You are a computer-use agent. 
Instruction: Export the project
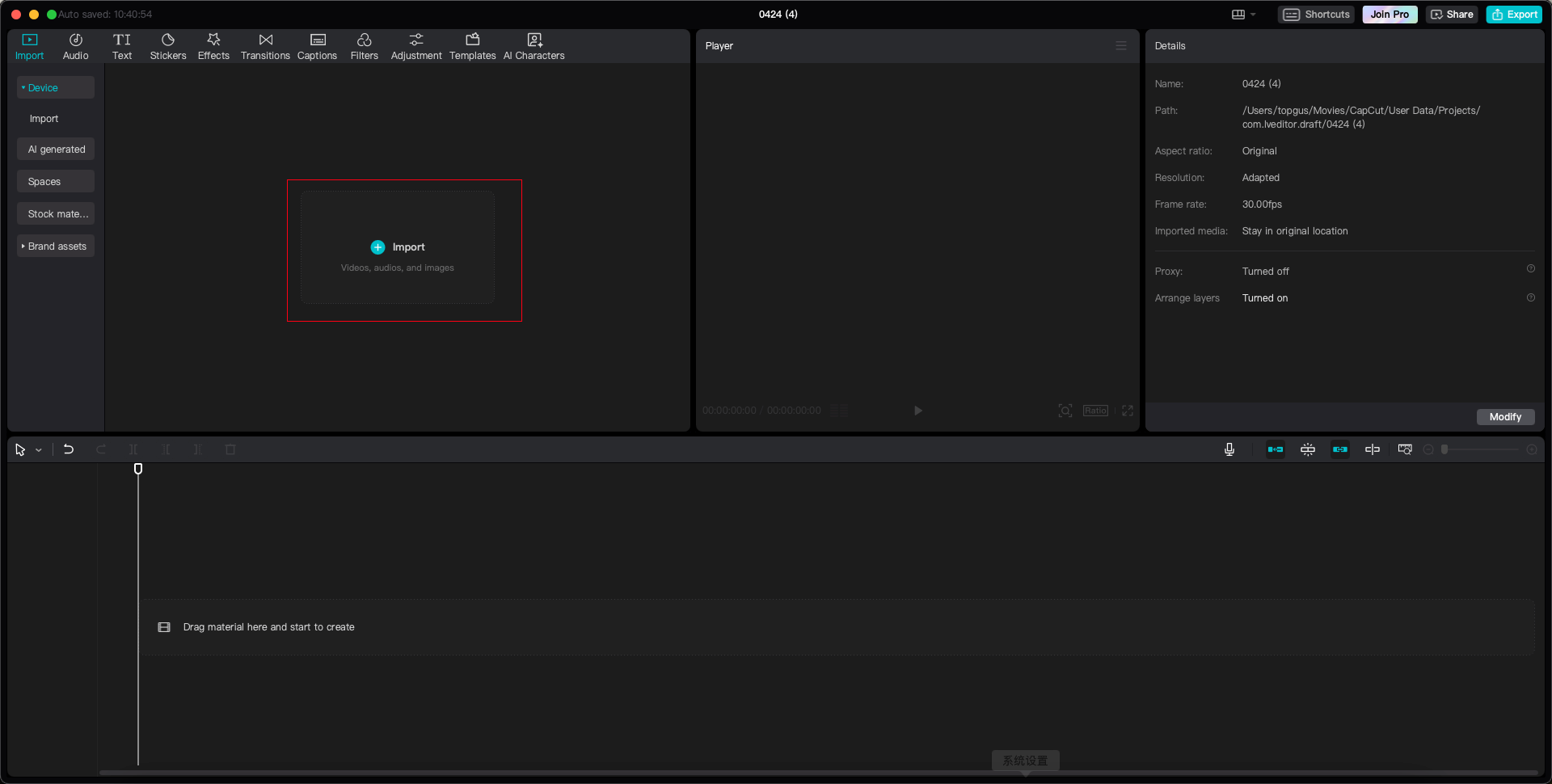[1514, 15]
